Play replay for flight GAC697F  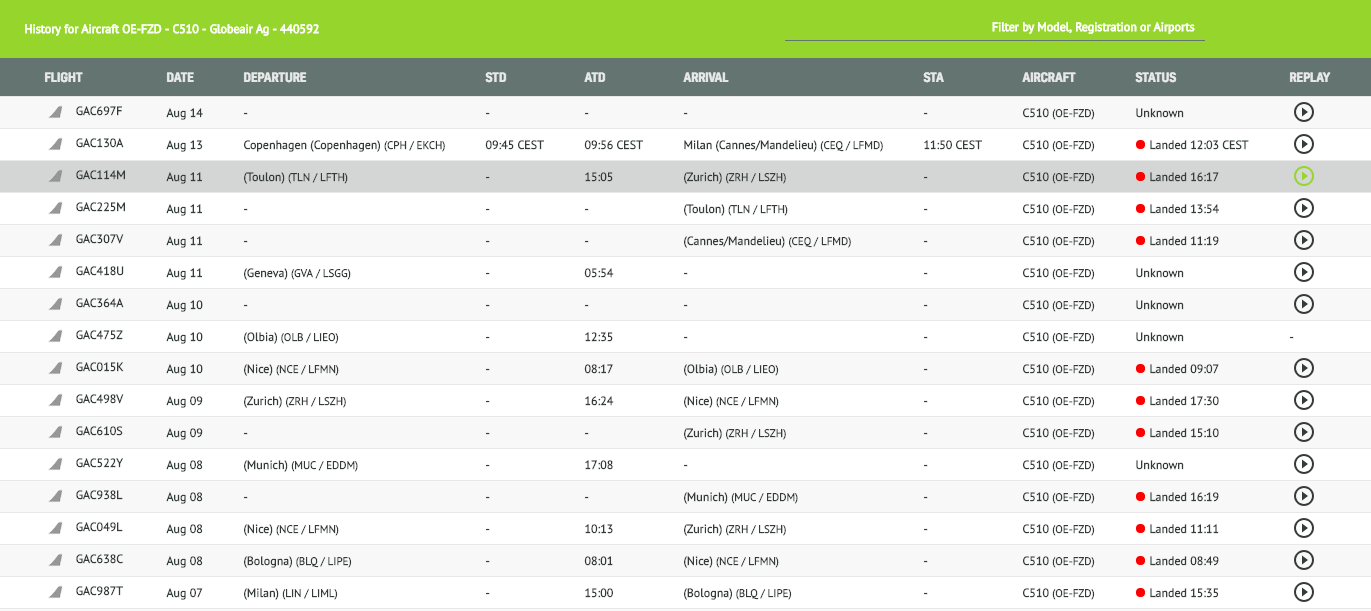pyautogui.click(x=1303, y=112)
